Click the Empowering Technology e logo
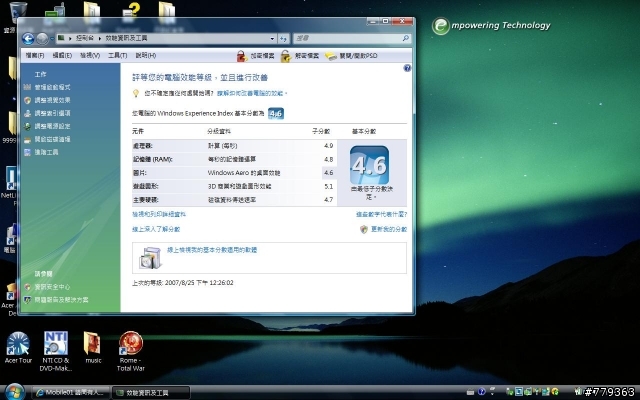The image size is (640, 400). click(x=441, y=26)
